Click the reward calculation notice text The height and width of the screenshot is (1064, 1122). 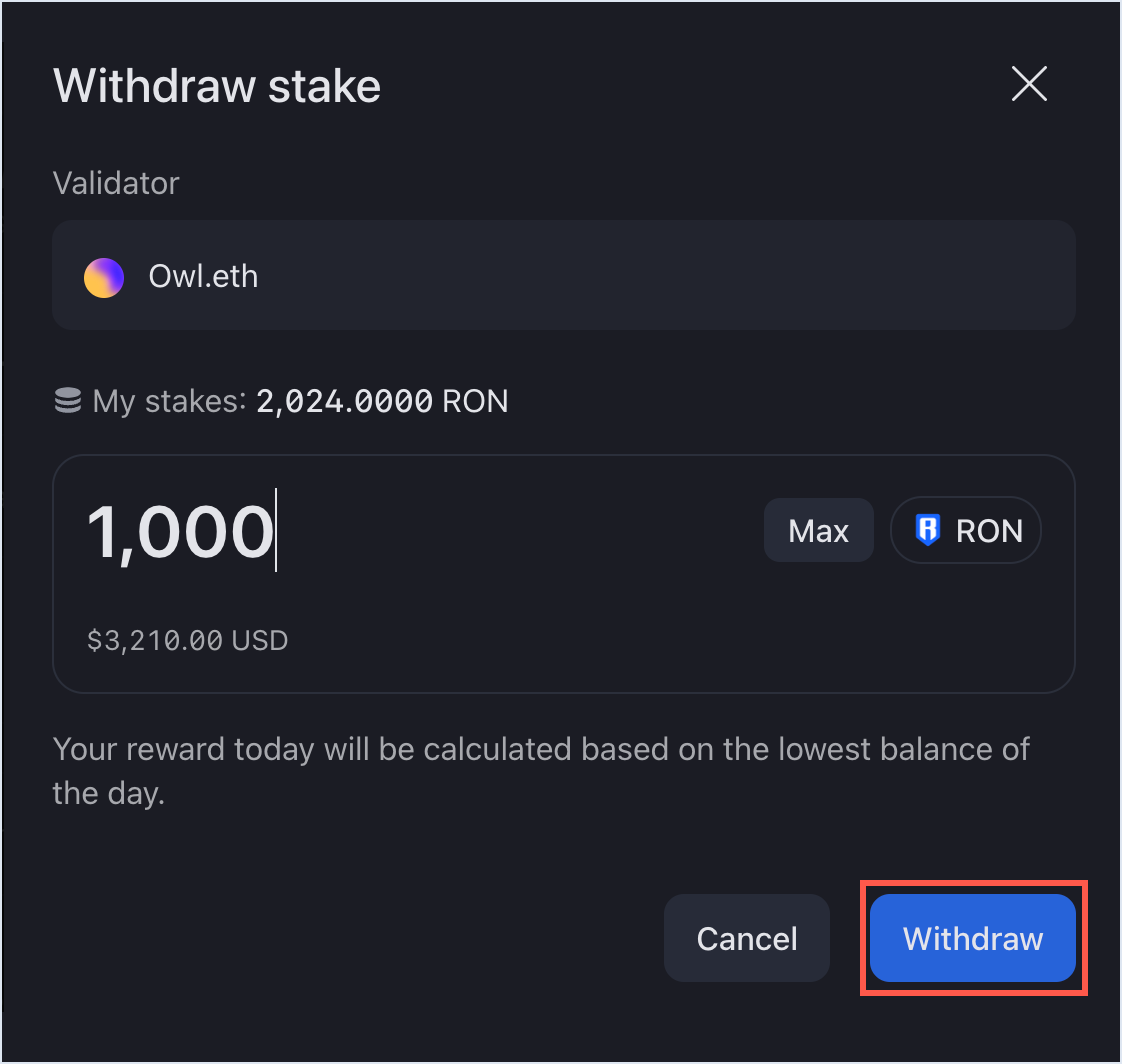540,772
